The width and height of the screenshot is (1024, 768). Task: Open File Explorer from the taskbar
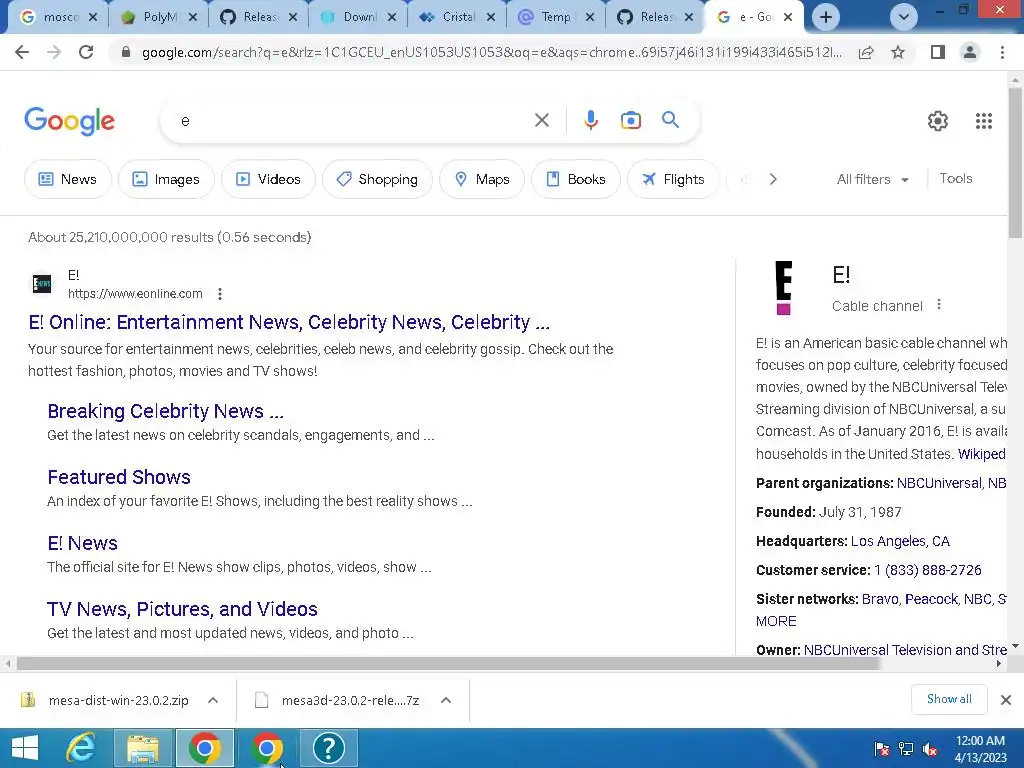(x=142, y=748)
